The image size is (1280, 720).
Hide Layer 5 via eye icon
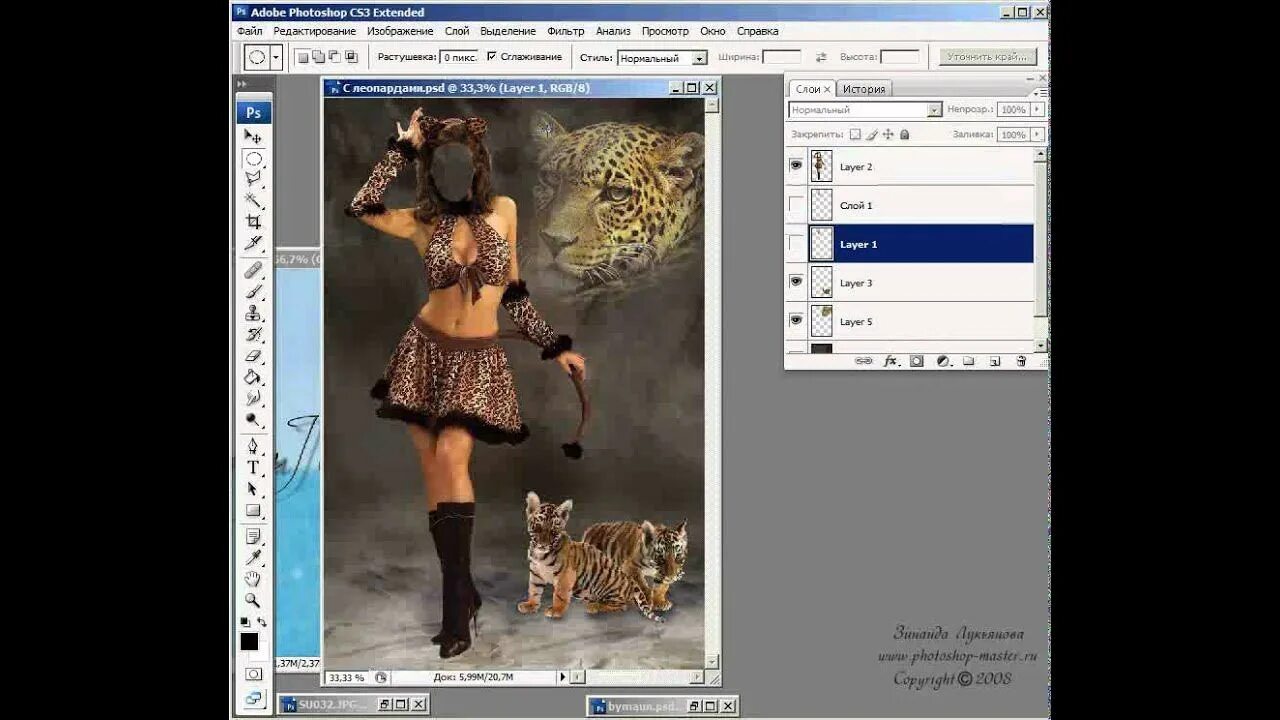click(796, 321)
